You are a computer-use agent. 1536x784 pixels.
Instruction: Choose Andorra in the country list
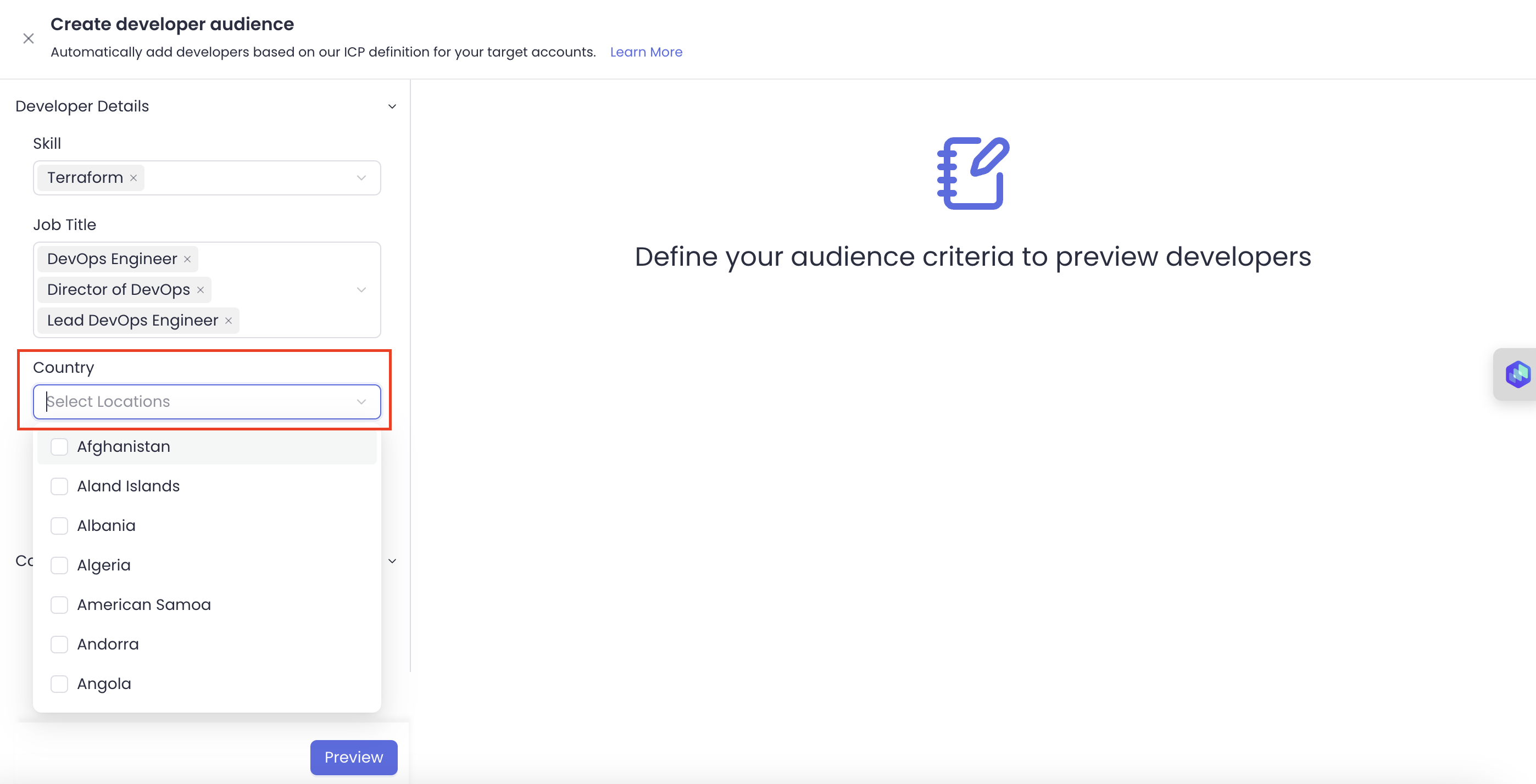(x=108, y=645)
